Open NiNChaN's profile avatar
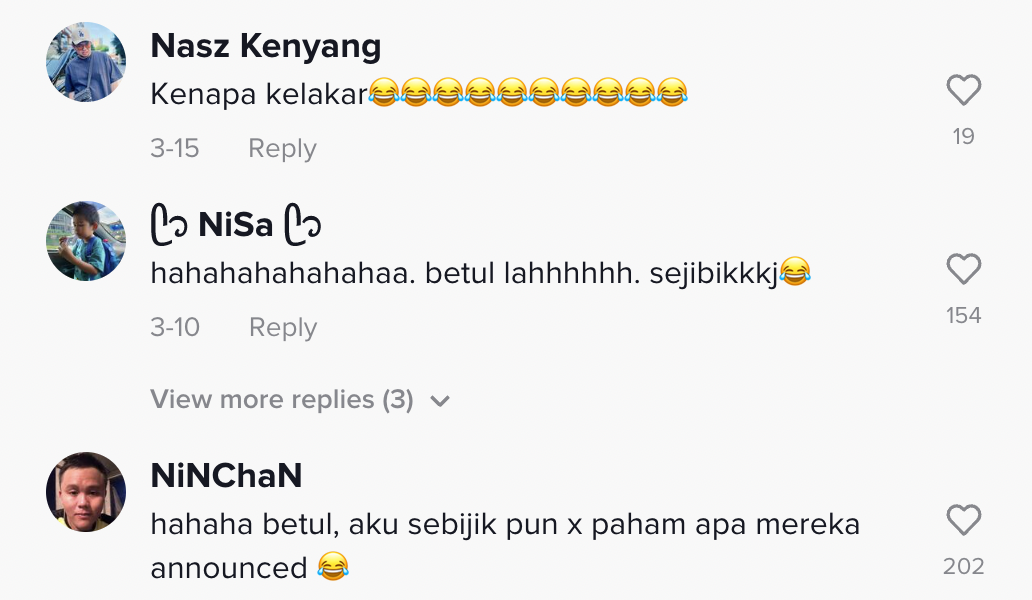Viewport: 1032px width, 600px height. tap(86, 492)
